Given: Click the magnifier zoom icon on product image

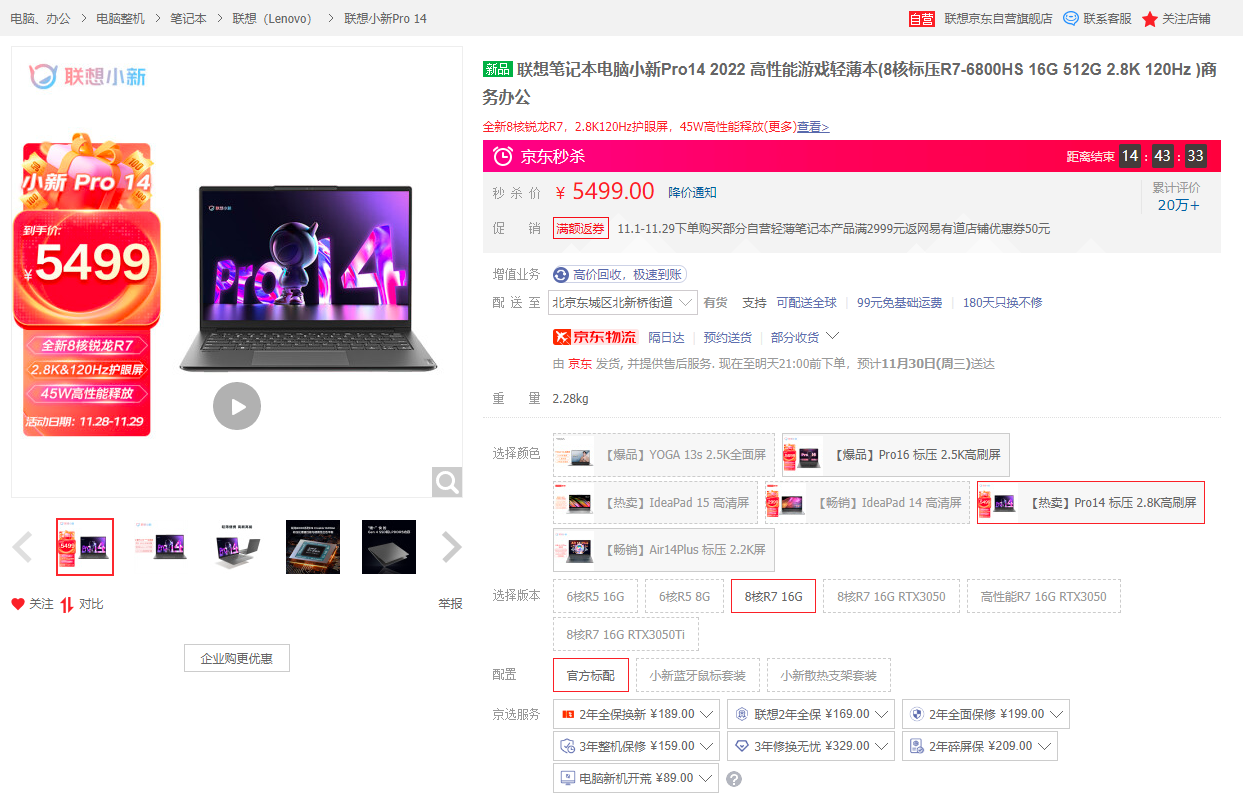Looking at the screenshot, I should [447, 482].
